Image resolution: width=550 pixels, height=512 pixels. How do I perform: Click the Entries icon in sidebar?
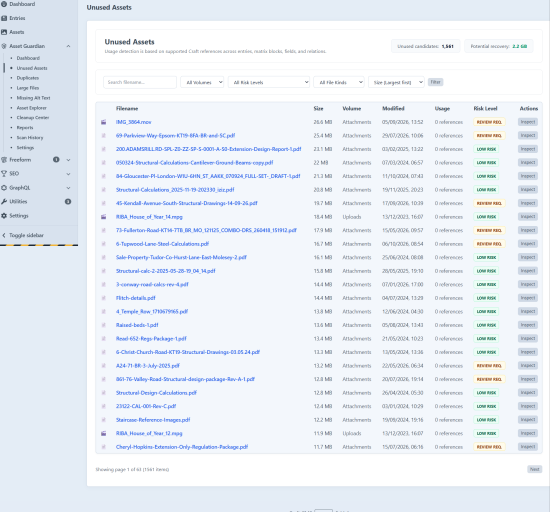point(4,18)
